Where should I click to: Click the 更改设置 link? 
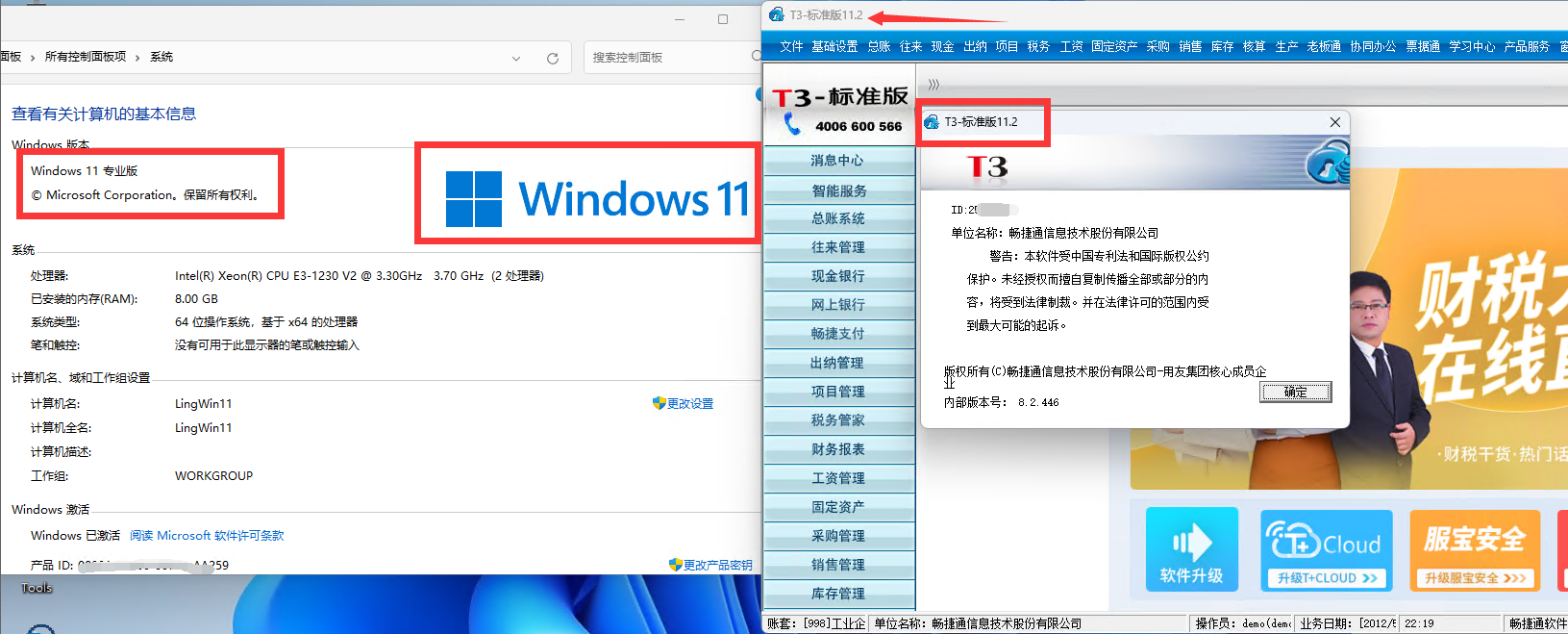pyautogui.click(x=690, y=404)
